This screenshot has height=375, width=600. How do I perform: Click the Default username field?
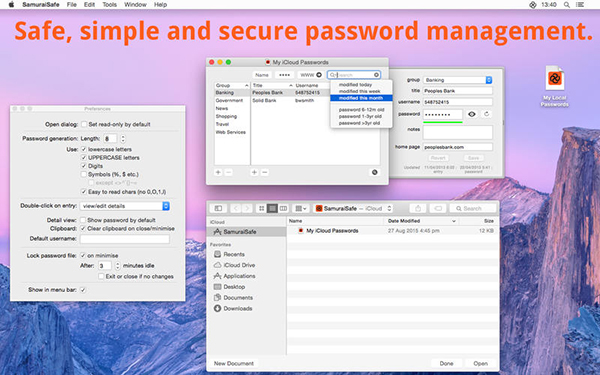125,238
